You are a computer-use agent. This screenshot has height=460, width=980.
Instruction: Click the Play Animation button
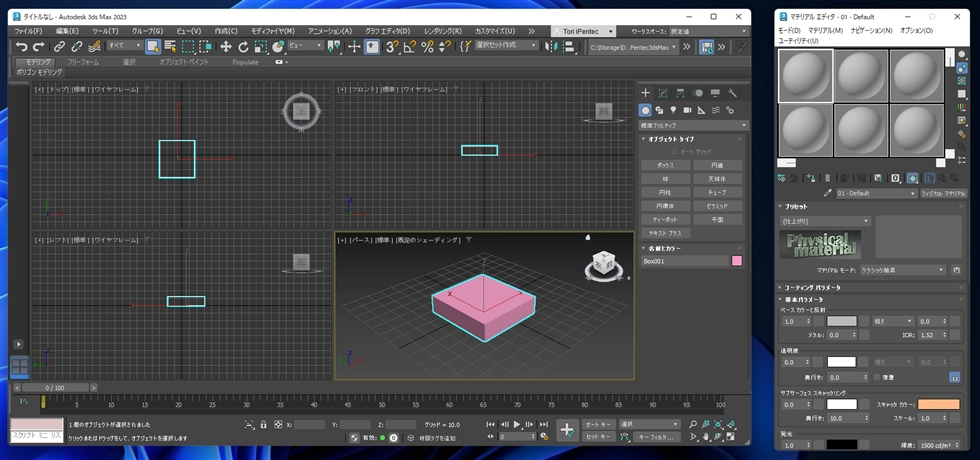coord(518,424)
